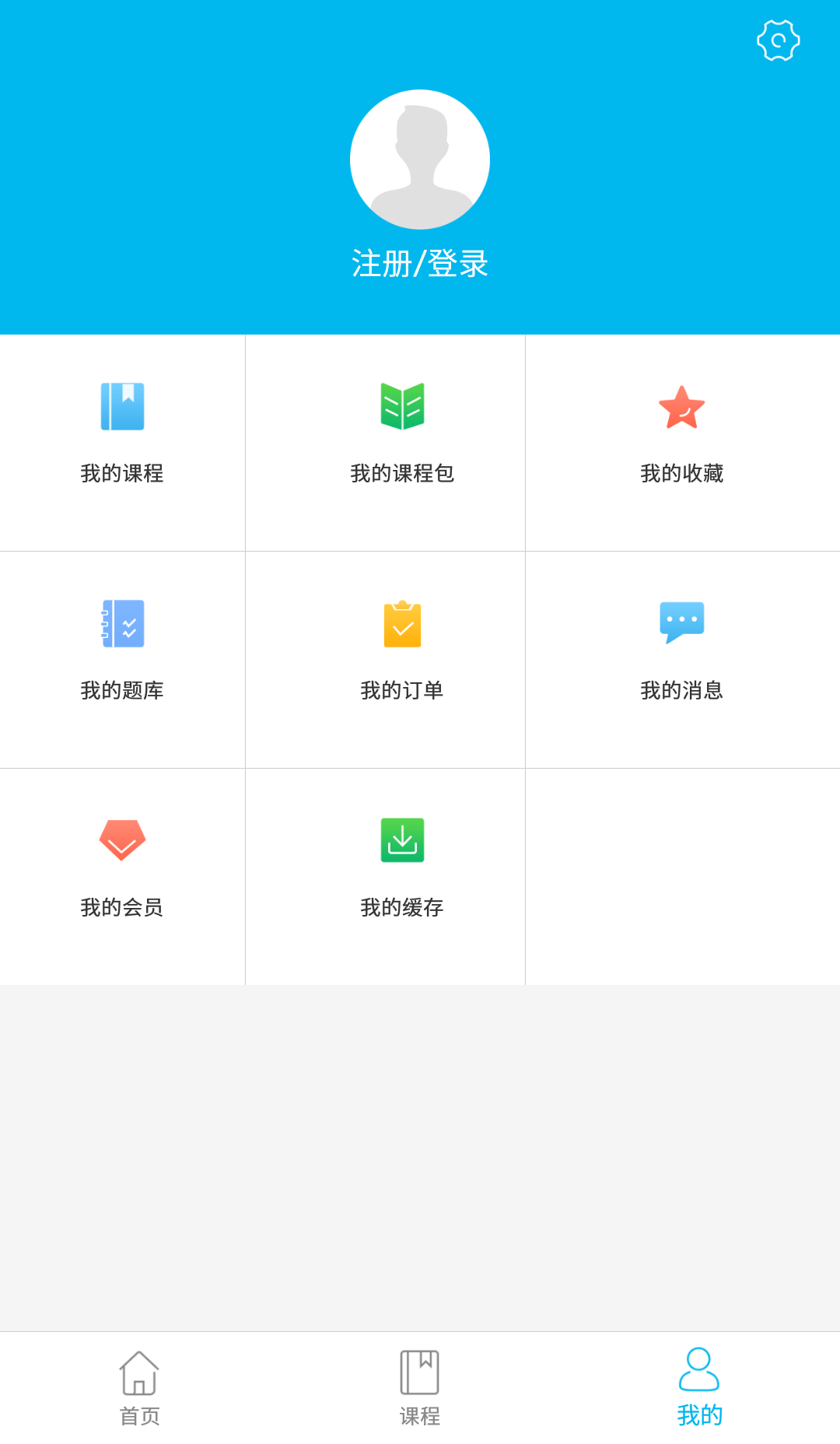
Task: Switch to the 首页 tab label
Action: [x=139, y=1416]
